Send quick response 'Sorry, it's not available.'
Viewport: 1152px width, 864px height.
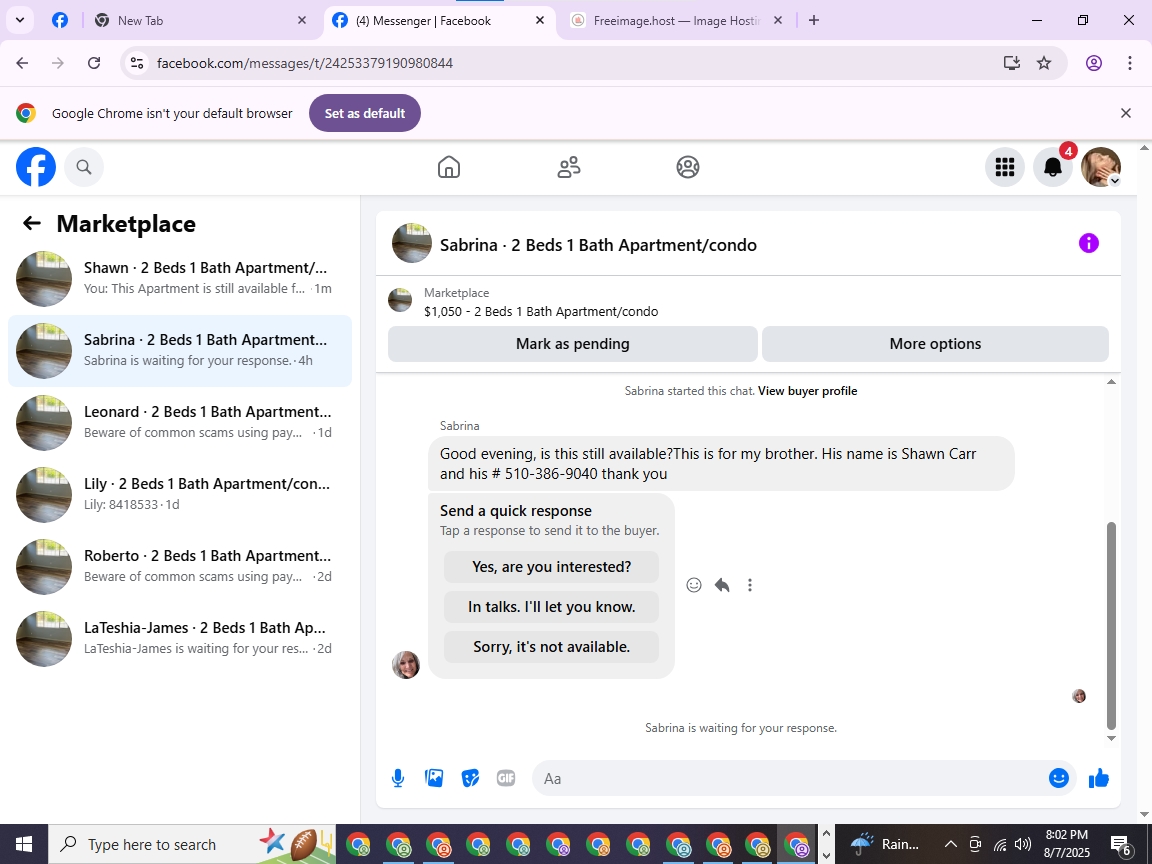tap(552, 647)
